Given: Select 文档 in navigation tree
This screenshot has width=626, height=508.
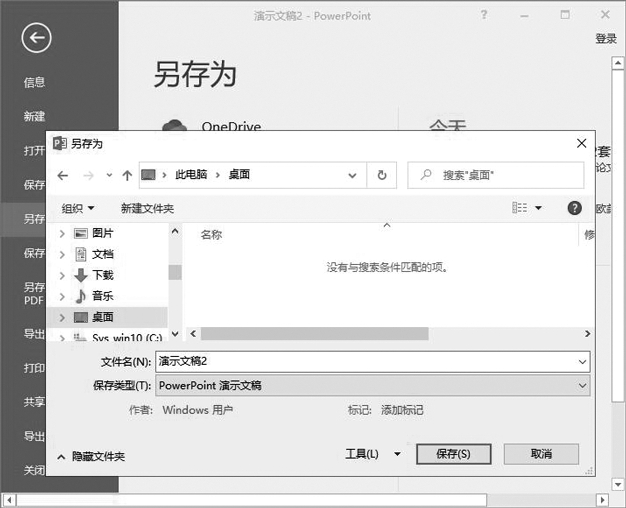Looking at the screenshot, I should [103, 254].
